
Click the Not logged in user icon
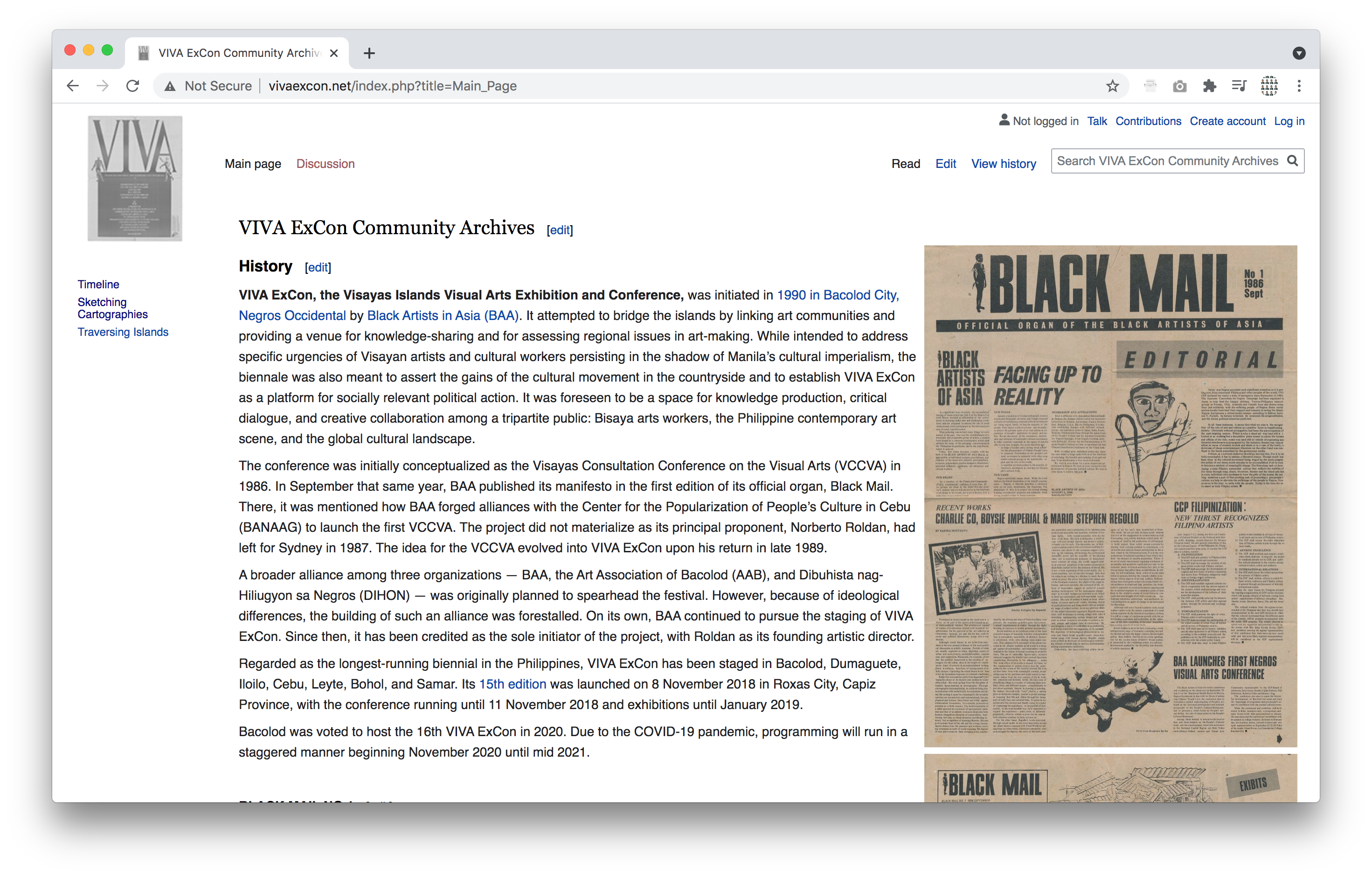click(1004, 120)
